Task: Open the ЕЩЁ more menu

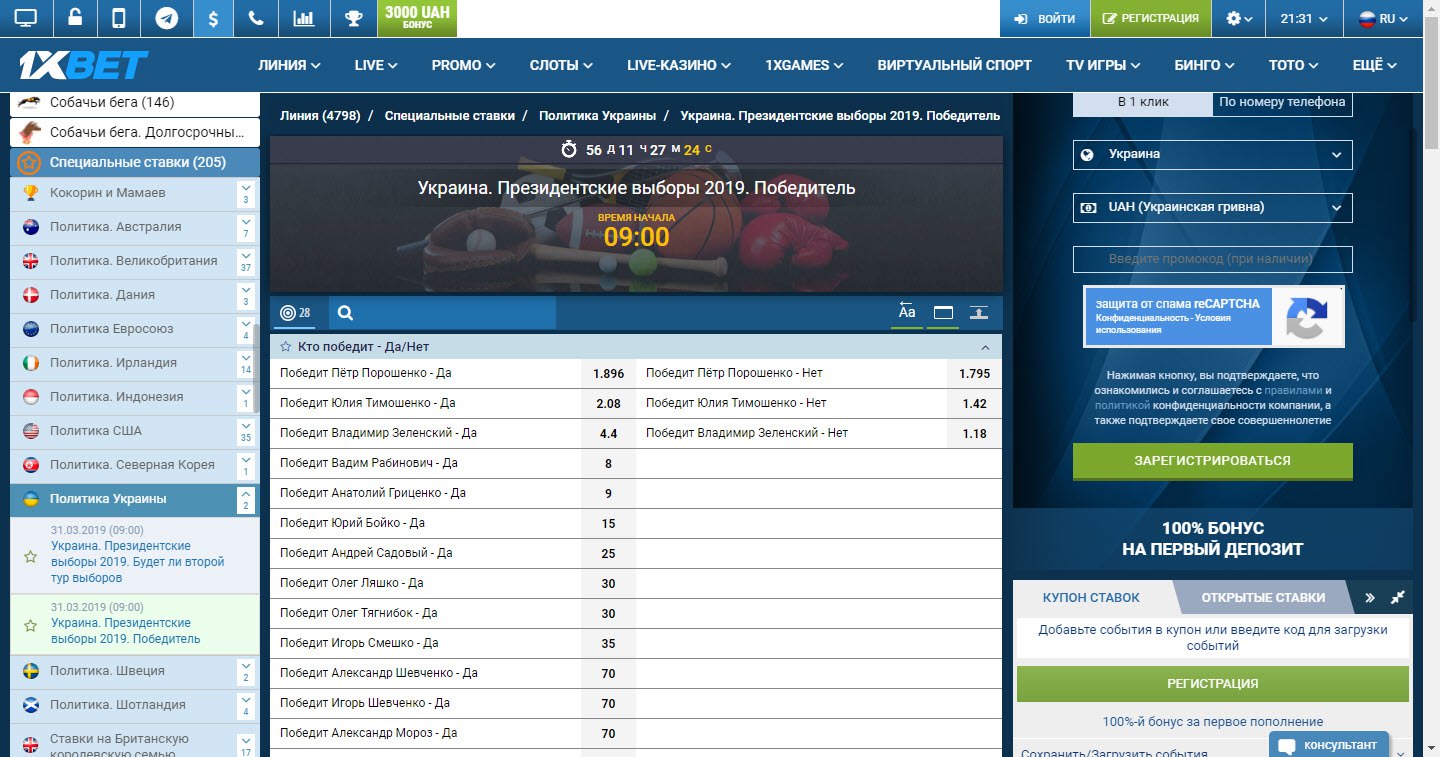Action: click(x=1374, y=65)
